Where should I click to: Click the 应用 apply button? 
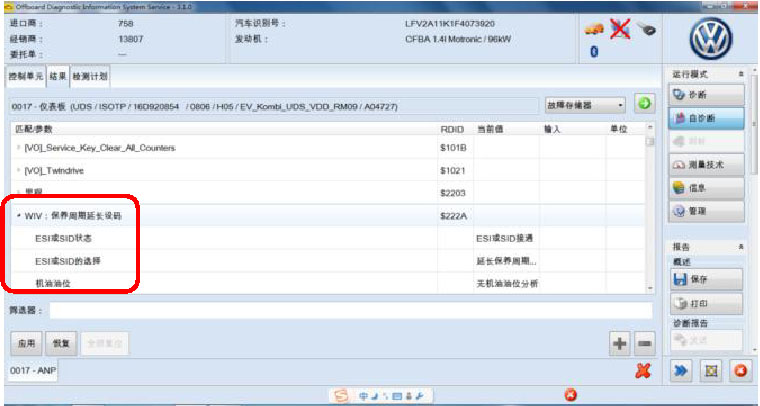26,344
